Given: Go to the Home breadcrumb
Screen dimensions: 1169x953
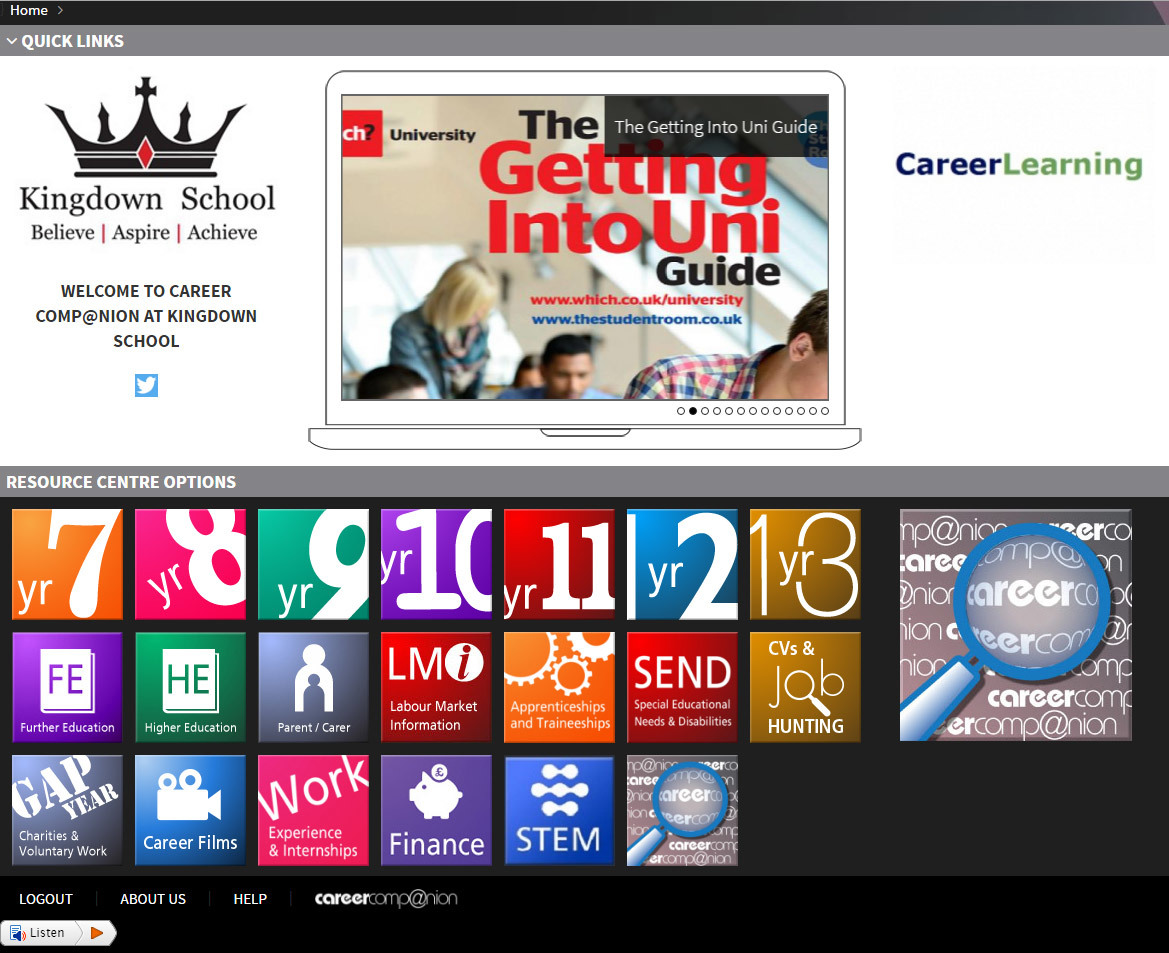Looking at the screenshot, I should click(28, 10).
